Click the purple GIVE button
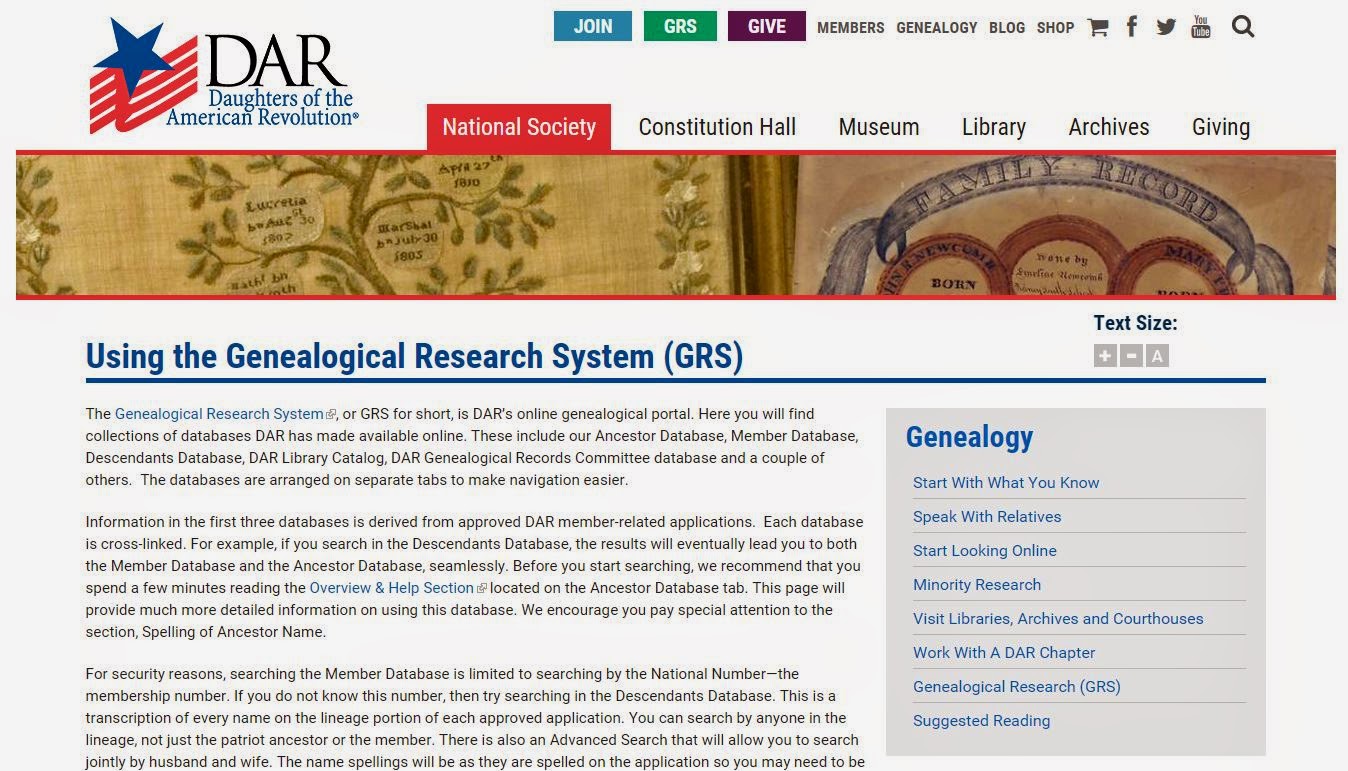 pos(767,26)
